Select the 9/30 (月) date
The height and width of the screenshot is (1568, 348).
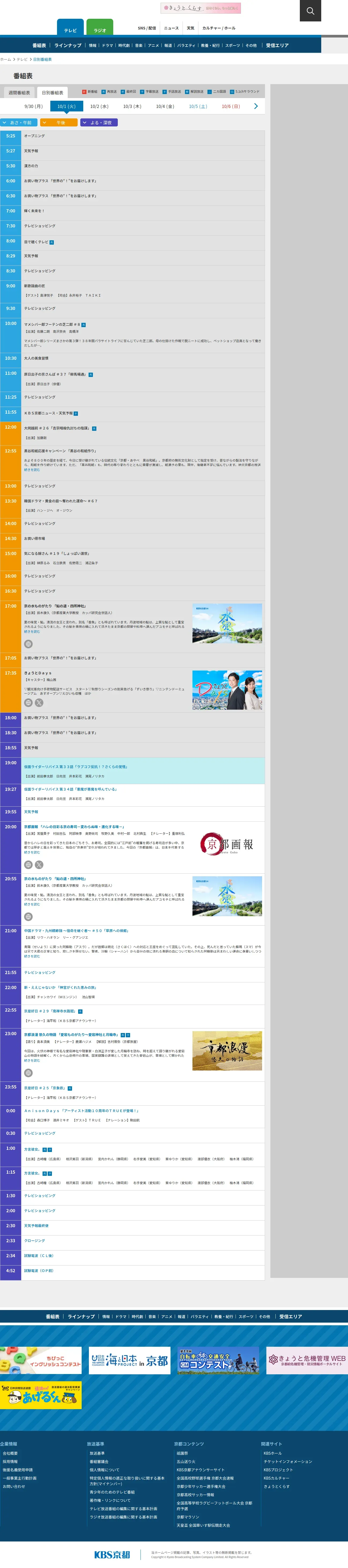[33, 106]
